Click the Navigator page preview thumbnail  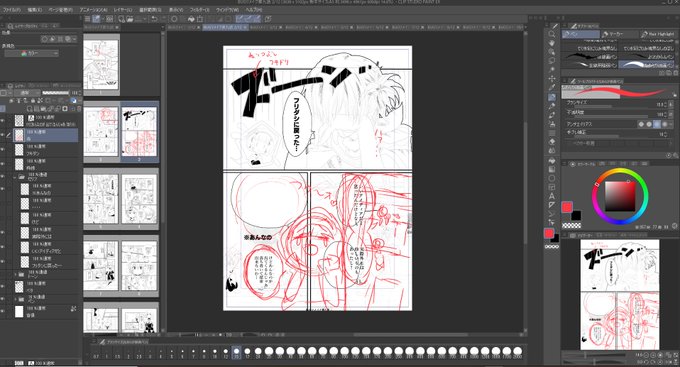click(620, 294)
